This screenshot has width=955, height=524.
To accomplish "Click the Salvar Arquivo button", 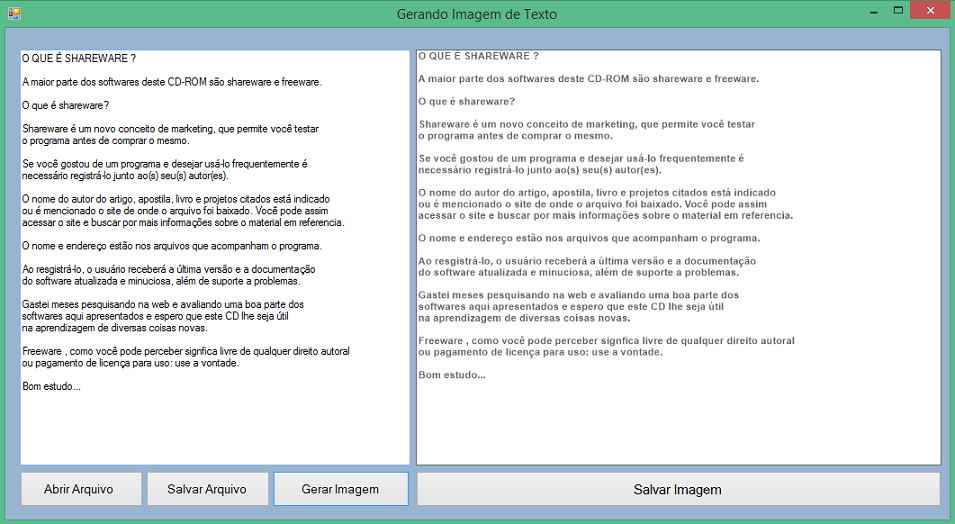I will 208,489.
